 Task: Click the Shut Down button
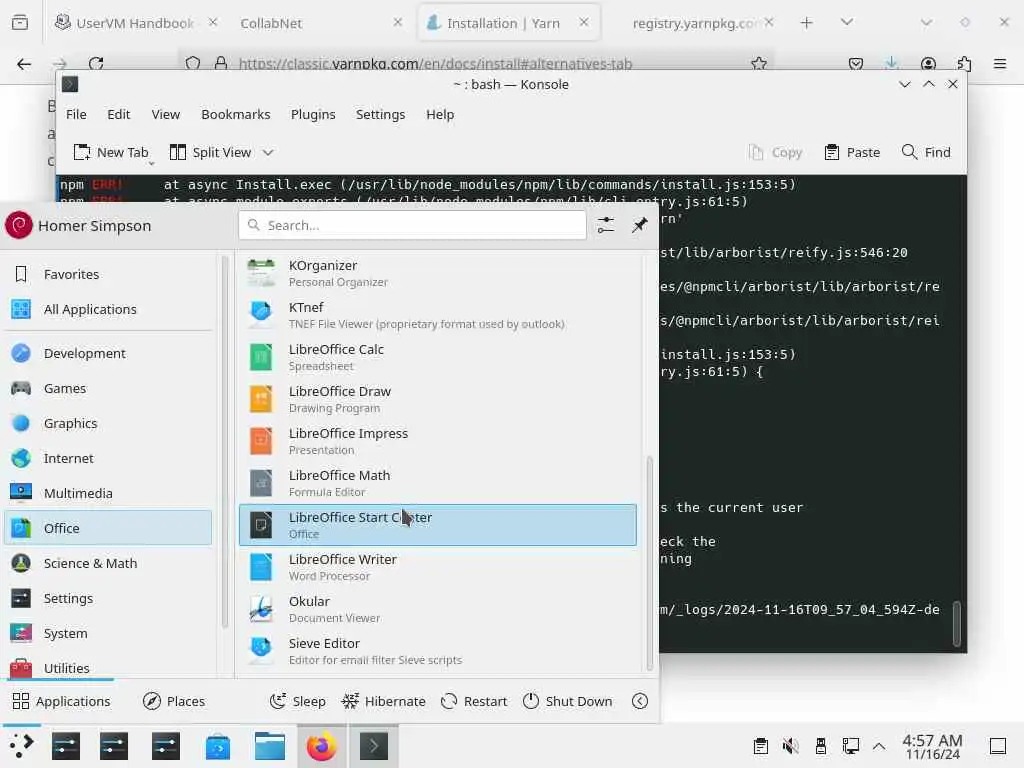click(568, 701)
